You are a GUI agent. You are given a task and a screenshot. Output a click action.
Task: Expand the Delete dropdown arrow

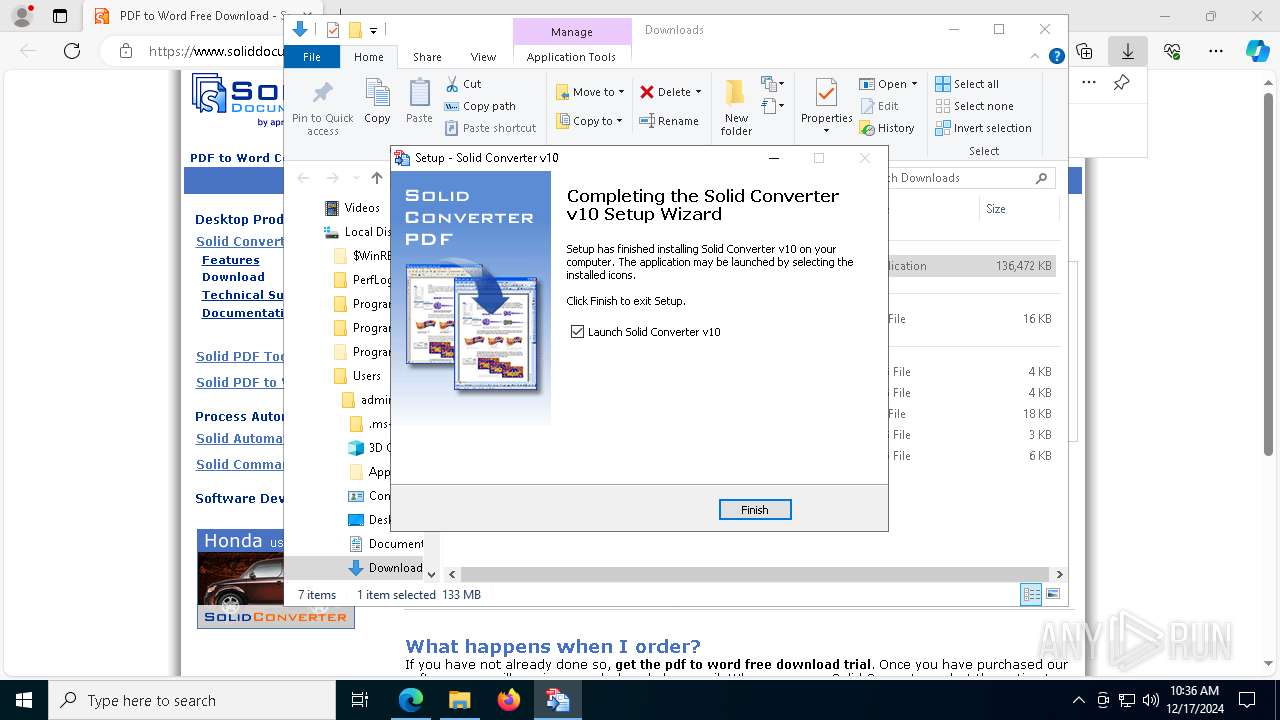coord(698,92)
